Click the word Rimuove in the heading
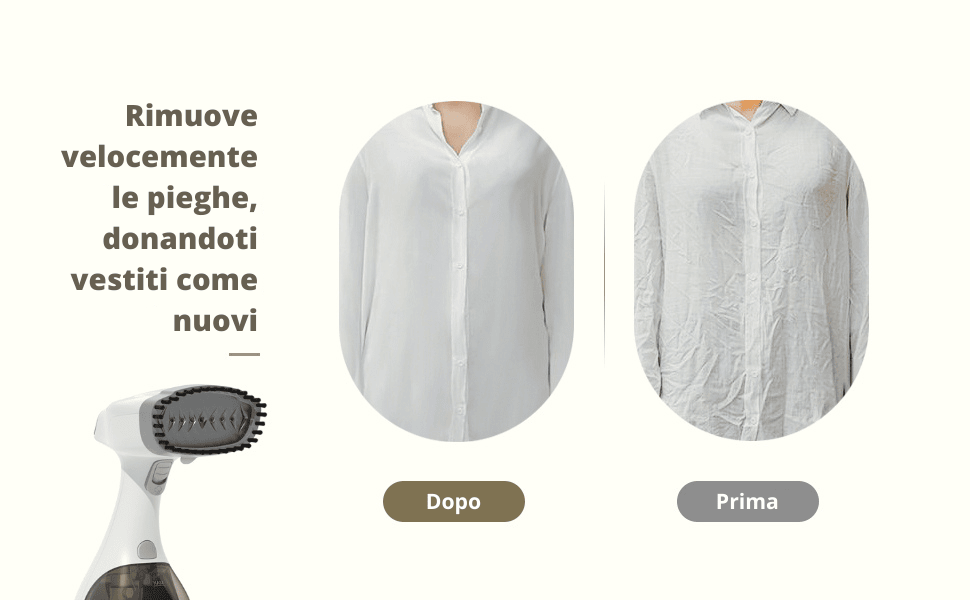This screenshot has width=970, height=600. click(191, 116)
